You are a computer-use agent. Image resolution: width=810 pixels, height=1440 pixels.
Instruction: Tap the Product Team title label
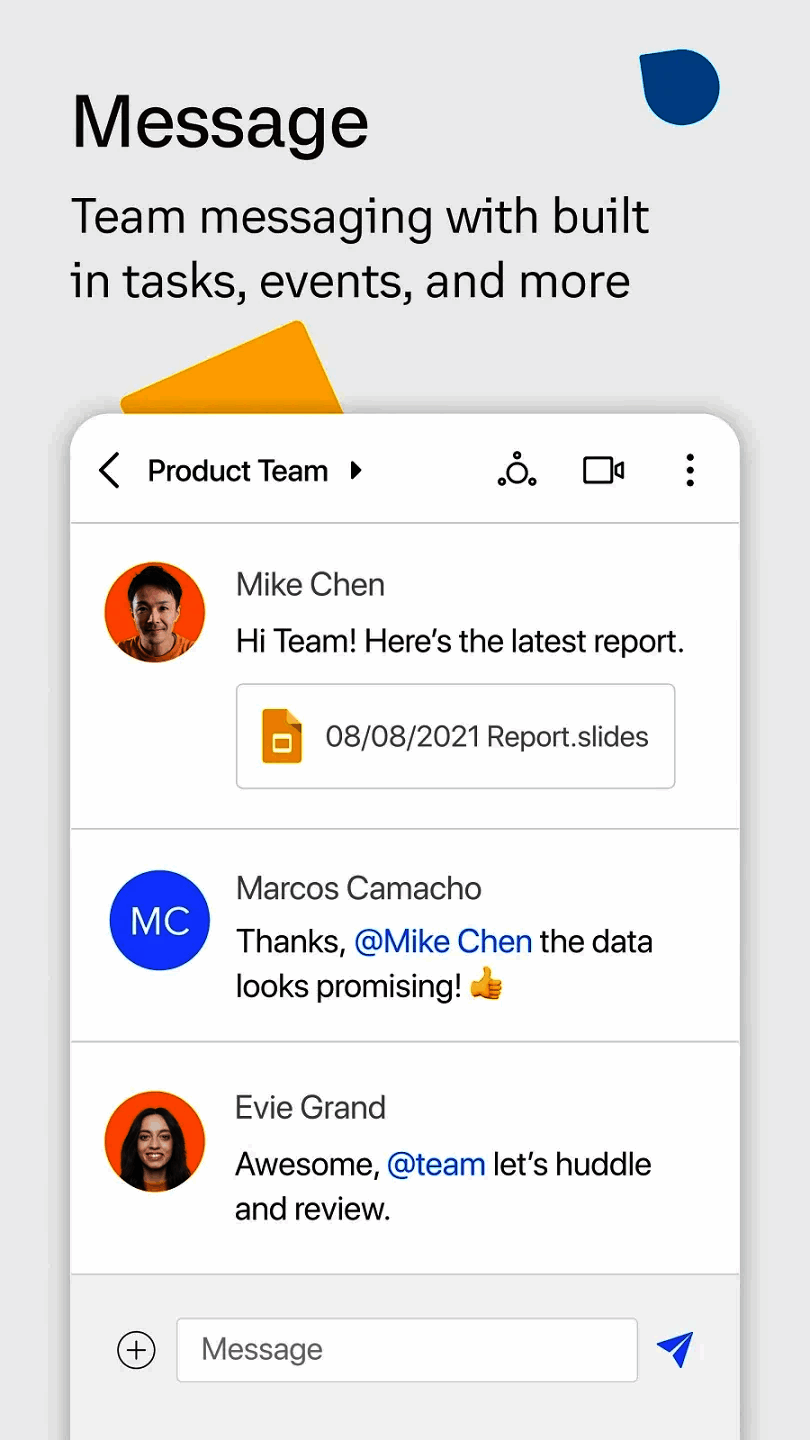[x=238, y=470]
